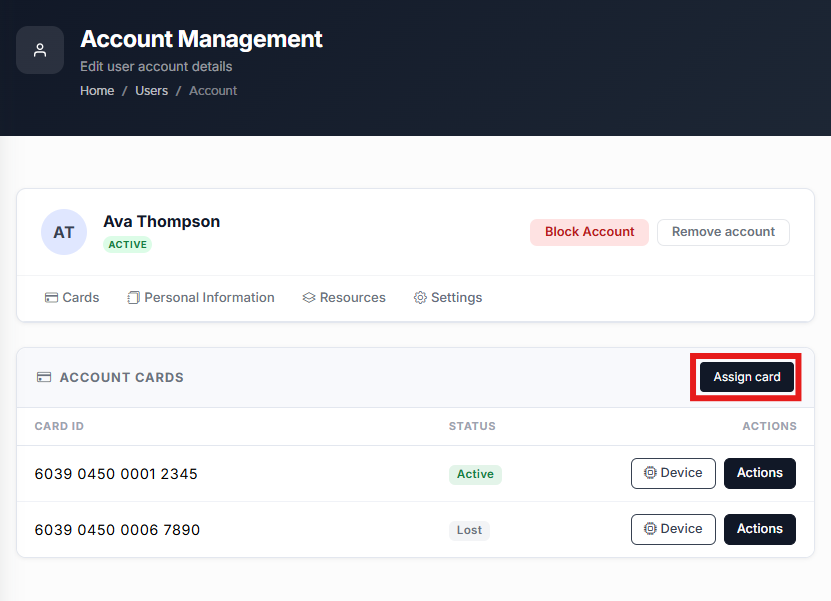Click the AT avatar circle

[64, 232]
